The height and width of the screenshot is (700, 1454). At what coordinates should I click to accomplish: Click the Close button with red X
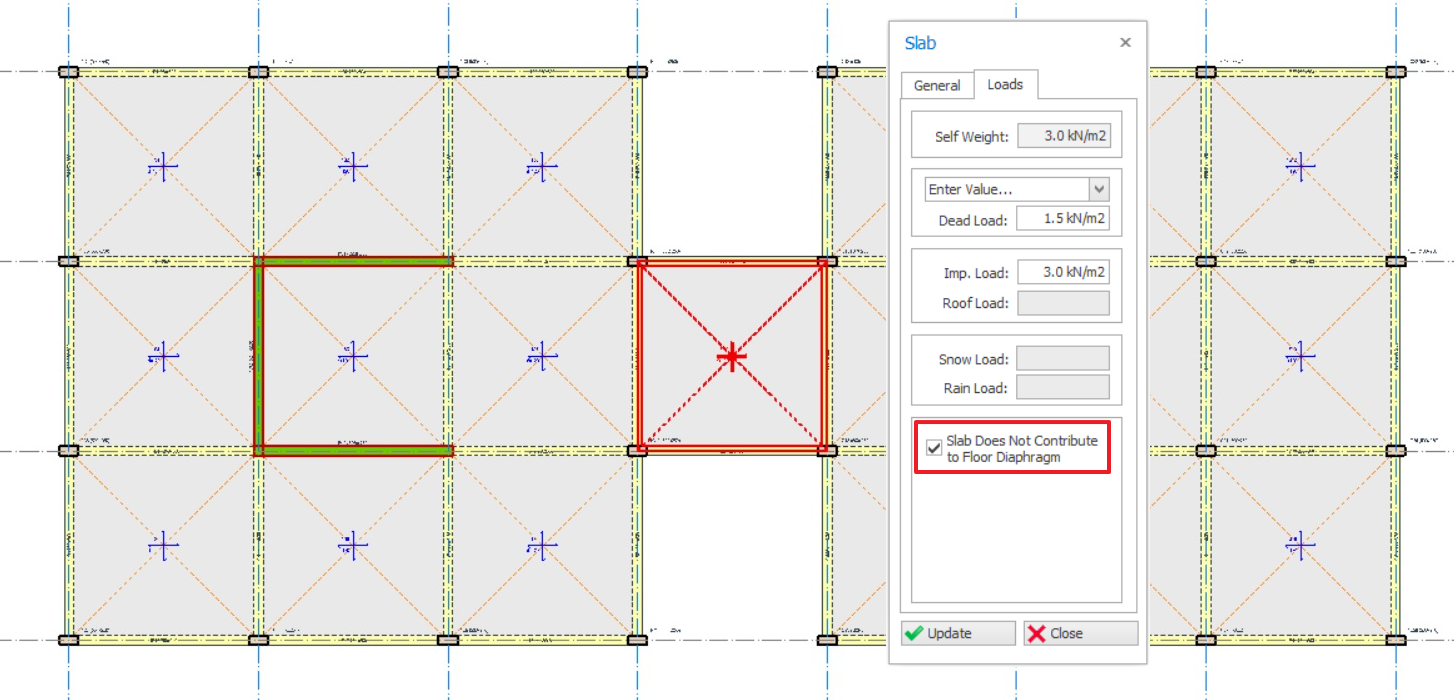(x=1080, y=633)
